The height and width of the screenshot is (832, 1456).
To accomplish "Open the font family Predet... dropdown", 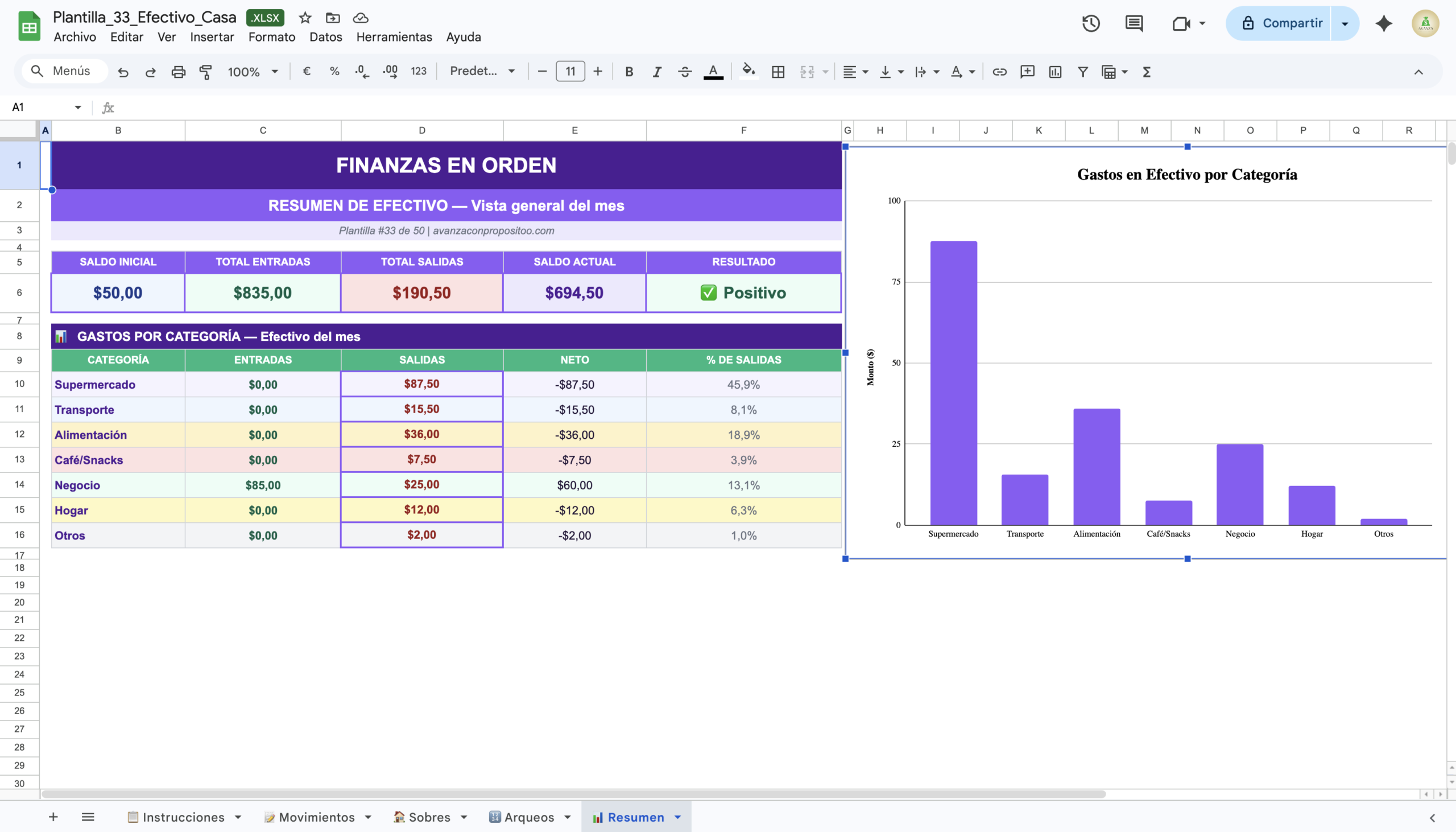I will [x=482, y=72].
